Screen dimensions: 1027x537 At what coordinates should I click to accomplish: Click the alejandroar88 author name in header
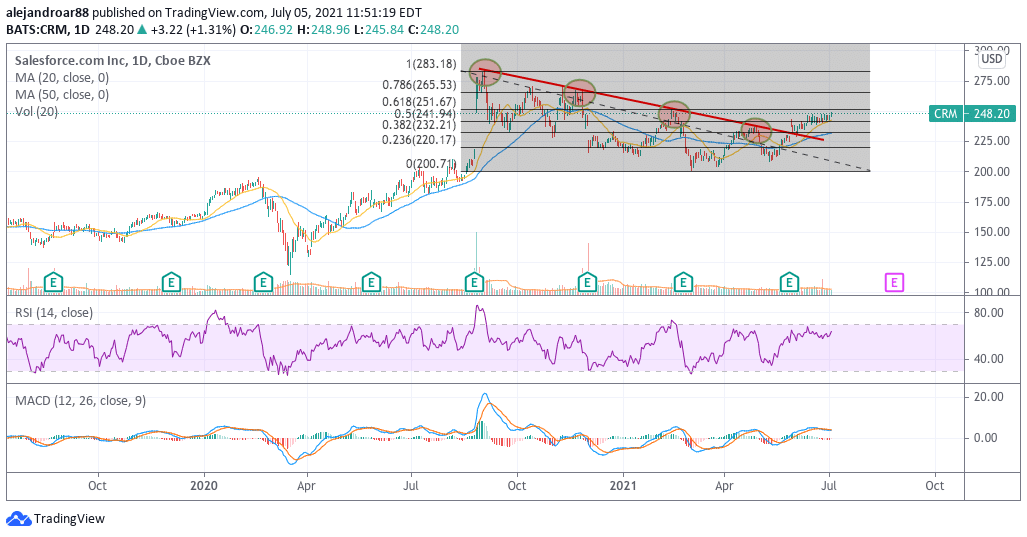click(47, 12)
